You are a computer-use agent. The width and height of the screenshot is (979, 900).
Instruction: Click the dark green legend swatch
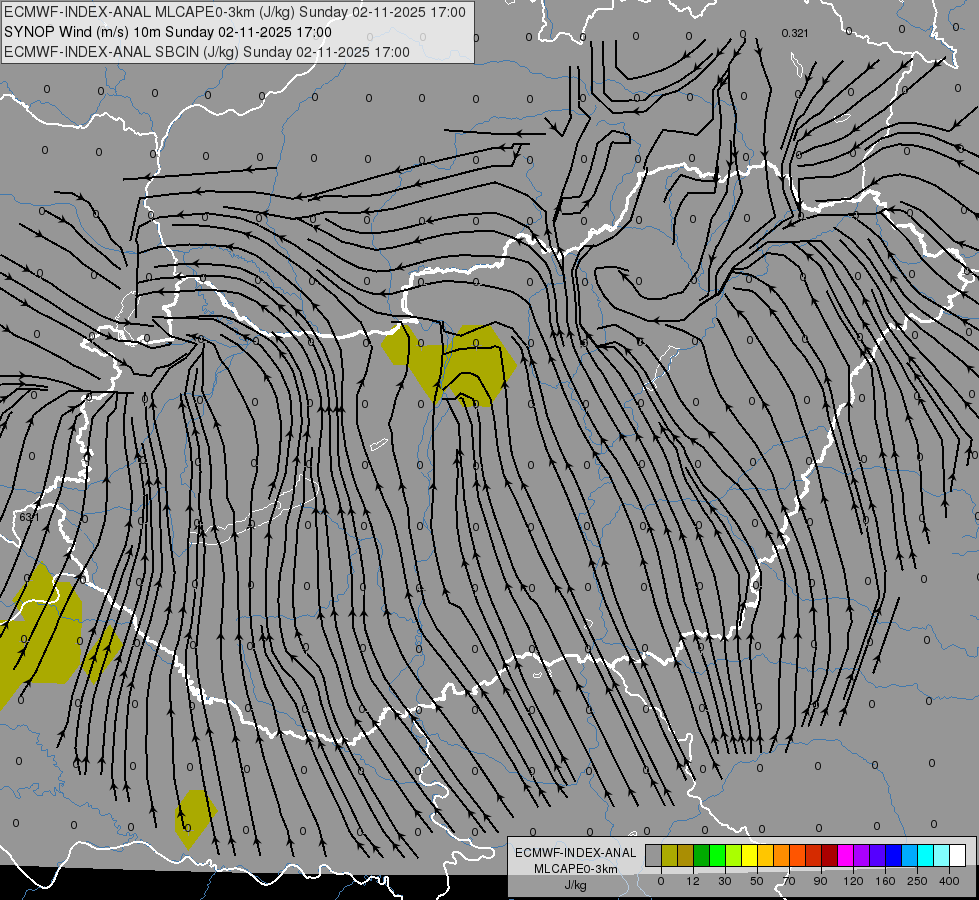pyautogui.click(x=702, y=855)
